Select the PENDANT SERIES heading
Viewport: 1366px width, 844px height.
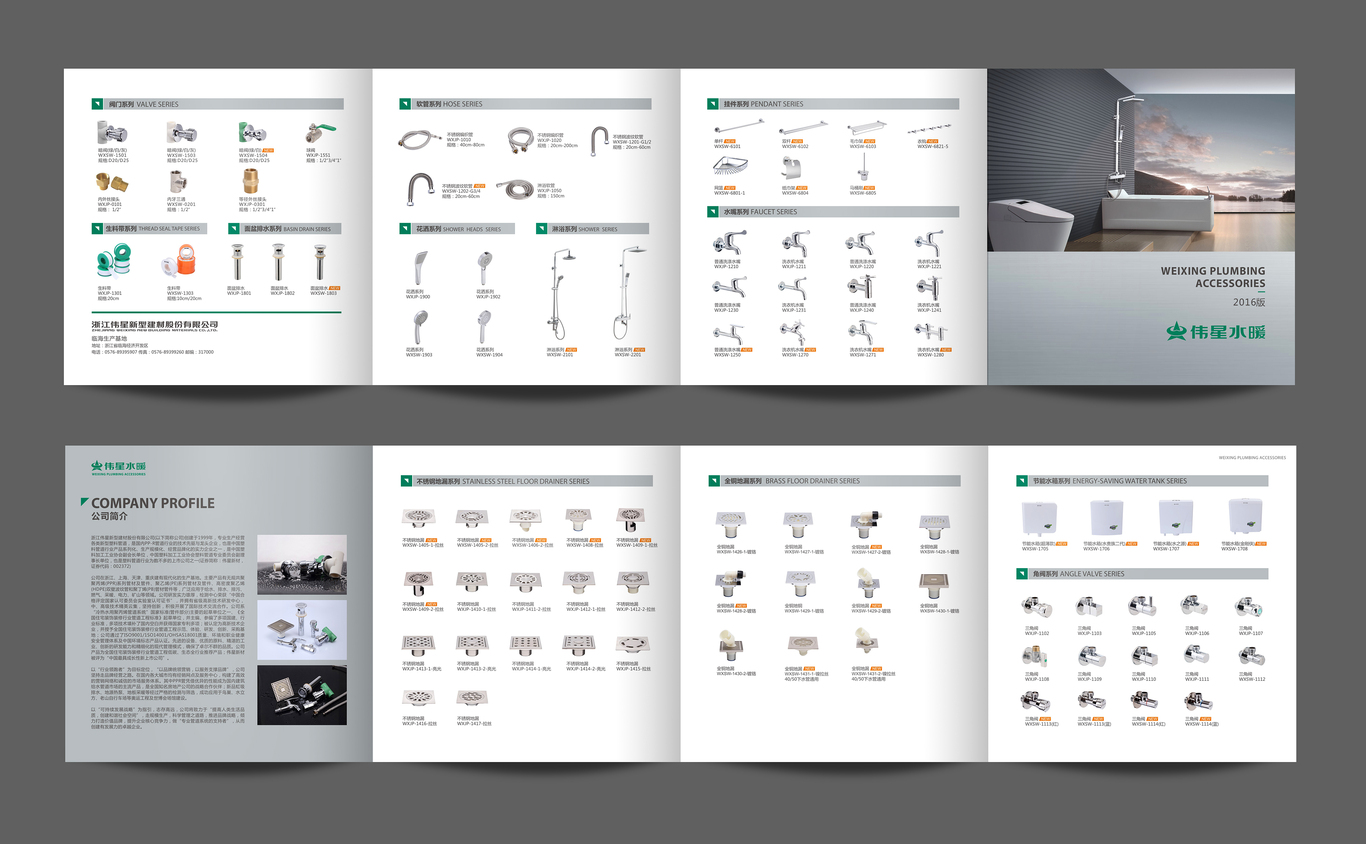click(x=777, y=104)
